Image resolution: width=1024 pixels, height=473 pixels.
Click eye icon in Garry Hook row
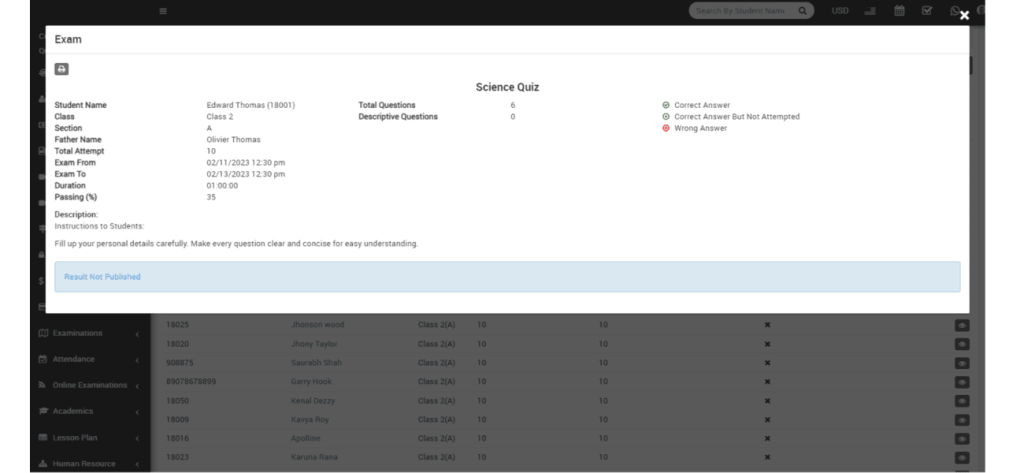pos(962,382)
